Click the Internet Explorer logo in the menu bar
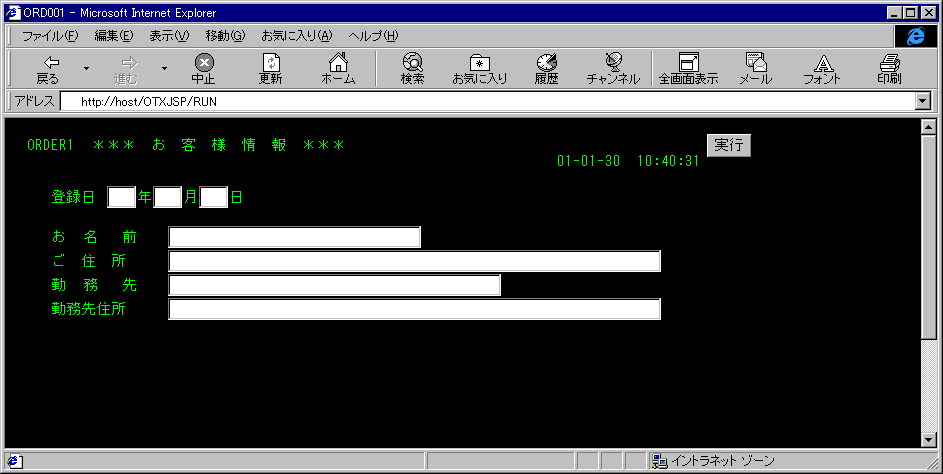 click(916, 36)
